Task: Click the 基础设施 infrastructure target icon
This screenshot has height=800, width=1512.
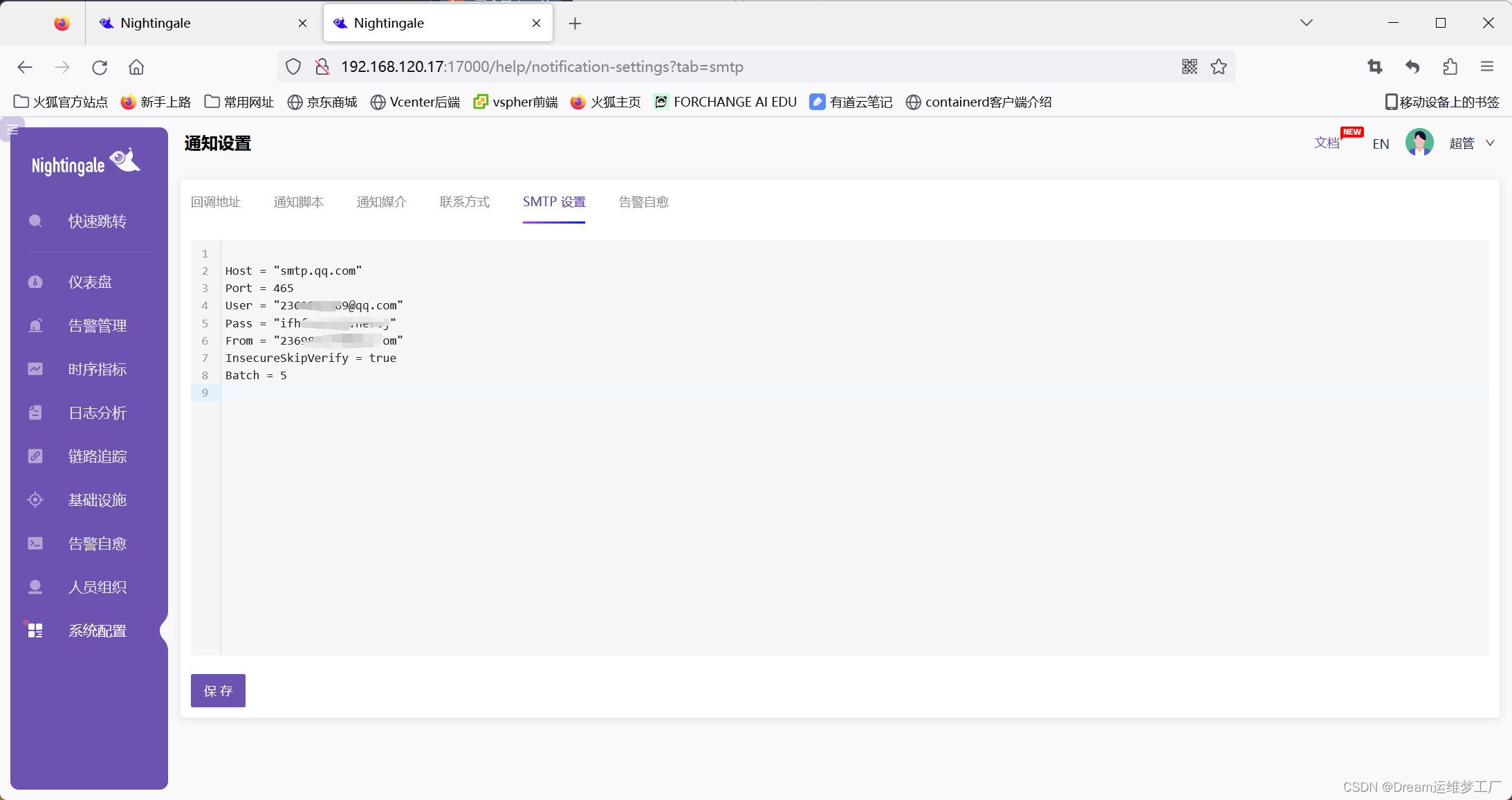Action: 35,500
